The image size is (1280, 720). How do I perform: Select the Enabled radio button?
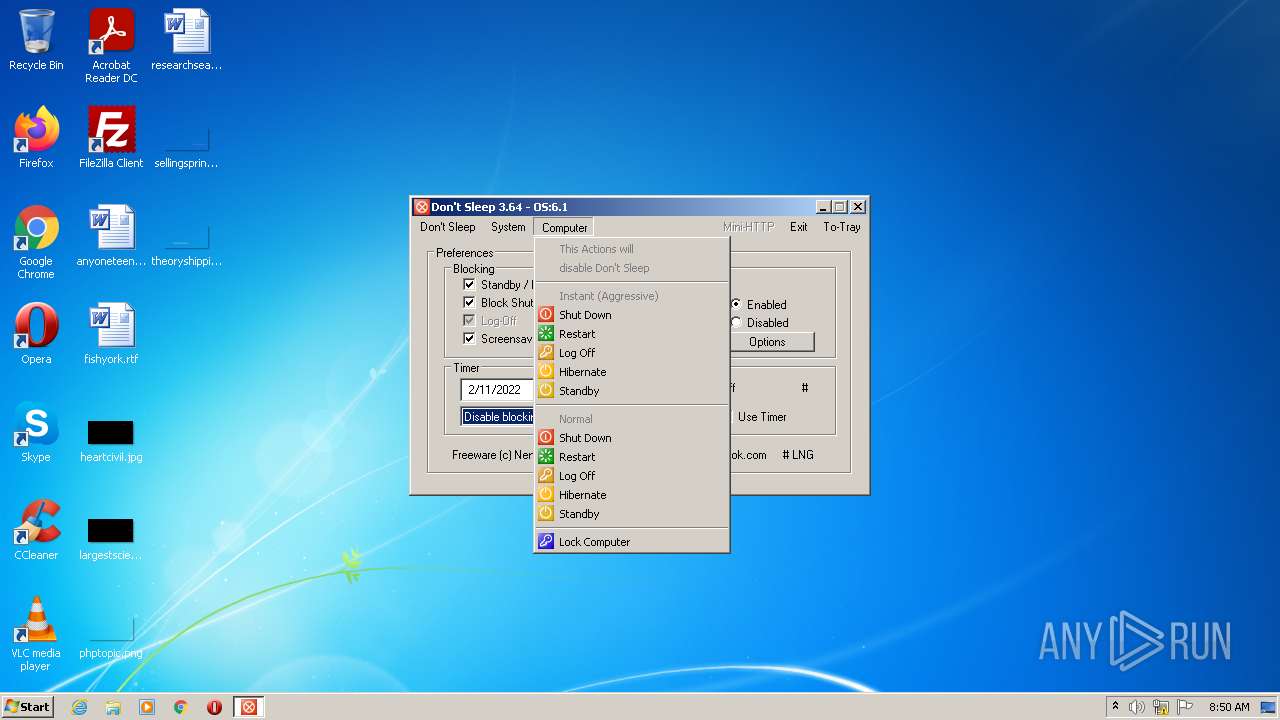click(736, 305)
